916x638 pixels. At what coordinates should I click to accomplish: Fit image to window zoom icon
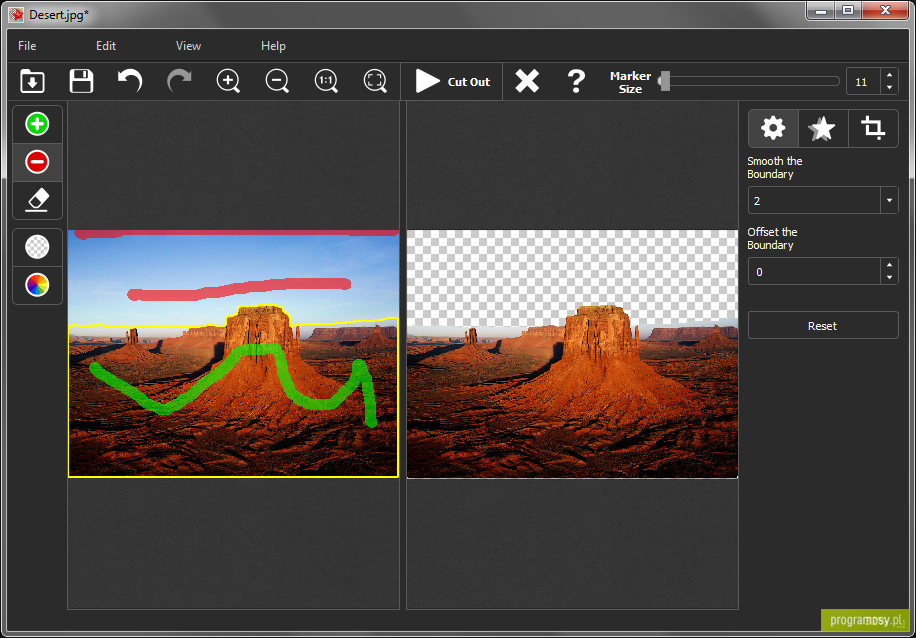coord(375,81)
